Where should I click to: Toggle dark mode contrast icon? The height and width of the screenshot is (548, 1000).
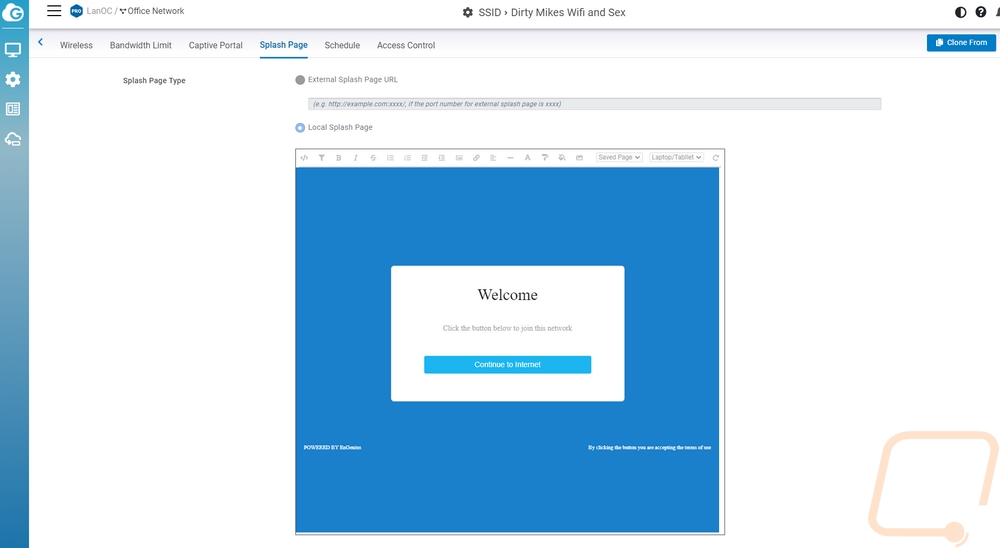[960, 12]
